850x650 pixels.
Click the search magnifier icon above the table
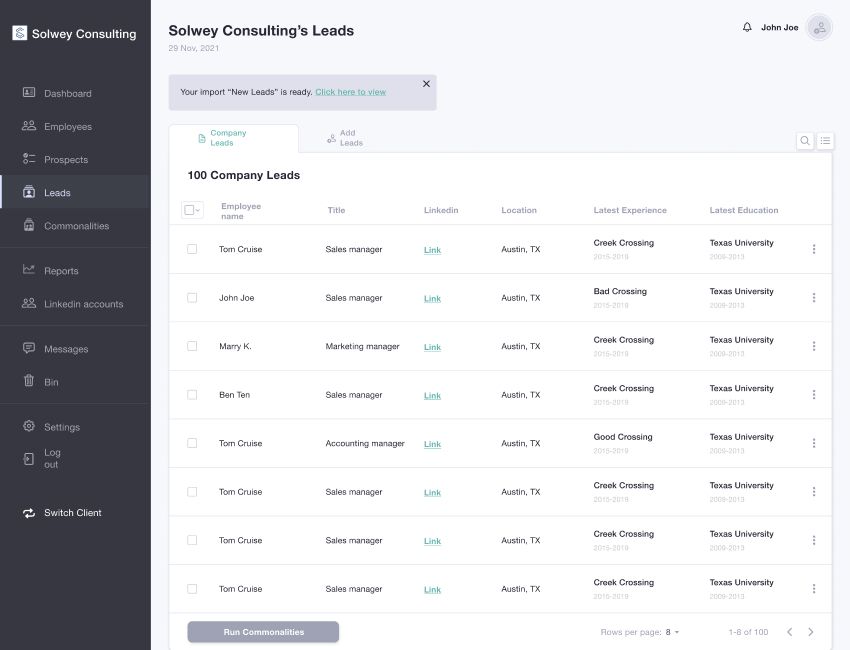tap(805, 141)
